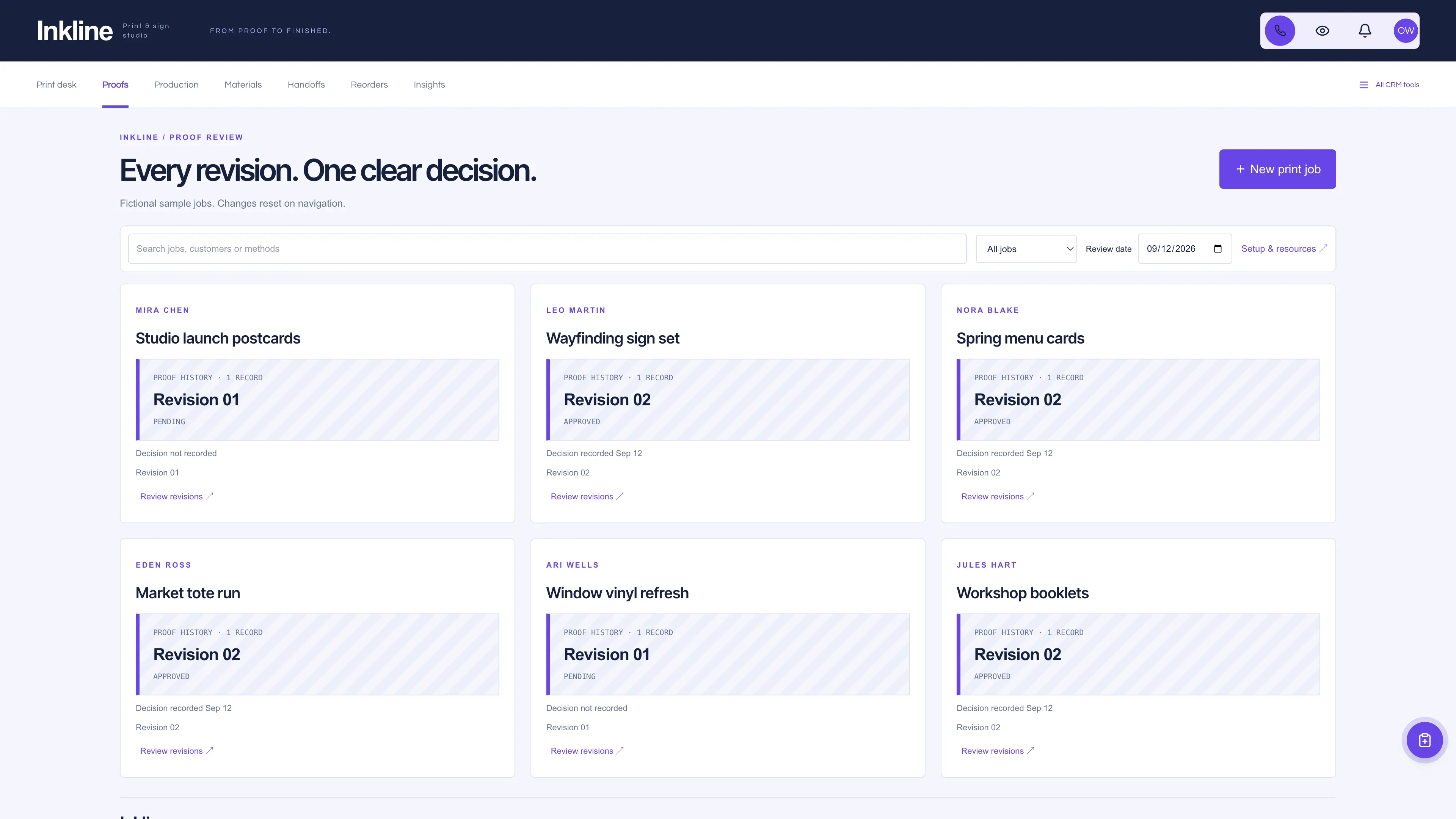Click the Workshop booklets title
This screenshot has height=819, width=1456.
(1022, 593)
